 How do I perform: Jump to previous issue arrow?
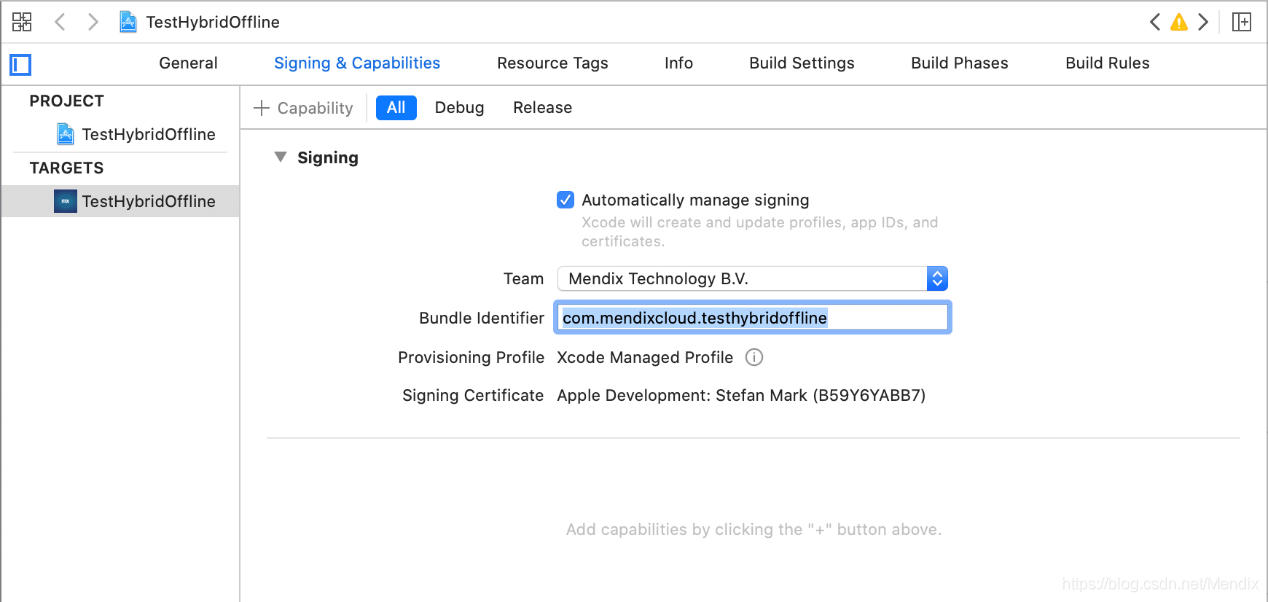pyautogui.click(x=1155, y=22)
